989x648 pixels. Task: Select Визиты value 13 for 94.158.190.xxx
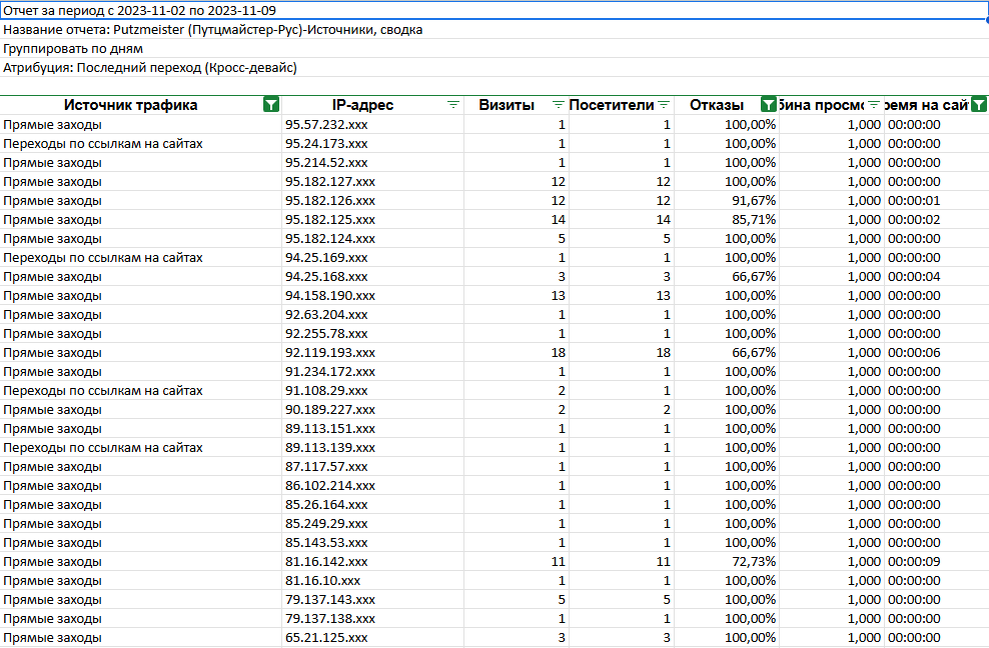(x=517, y=295)
